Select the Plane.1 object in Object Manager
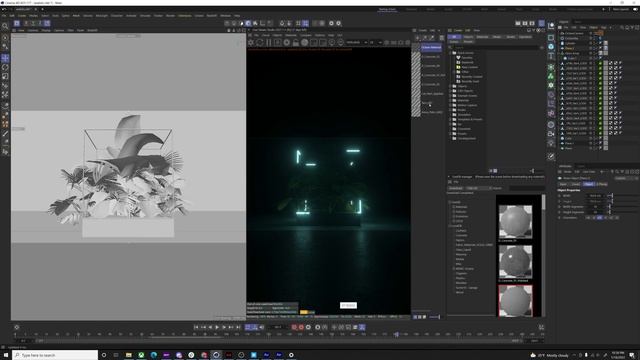 pyautogui.click(x=569, y=143)
